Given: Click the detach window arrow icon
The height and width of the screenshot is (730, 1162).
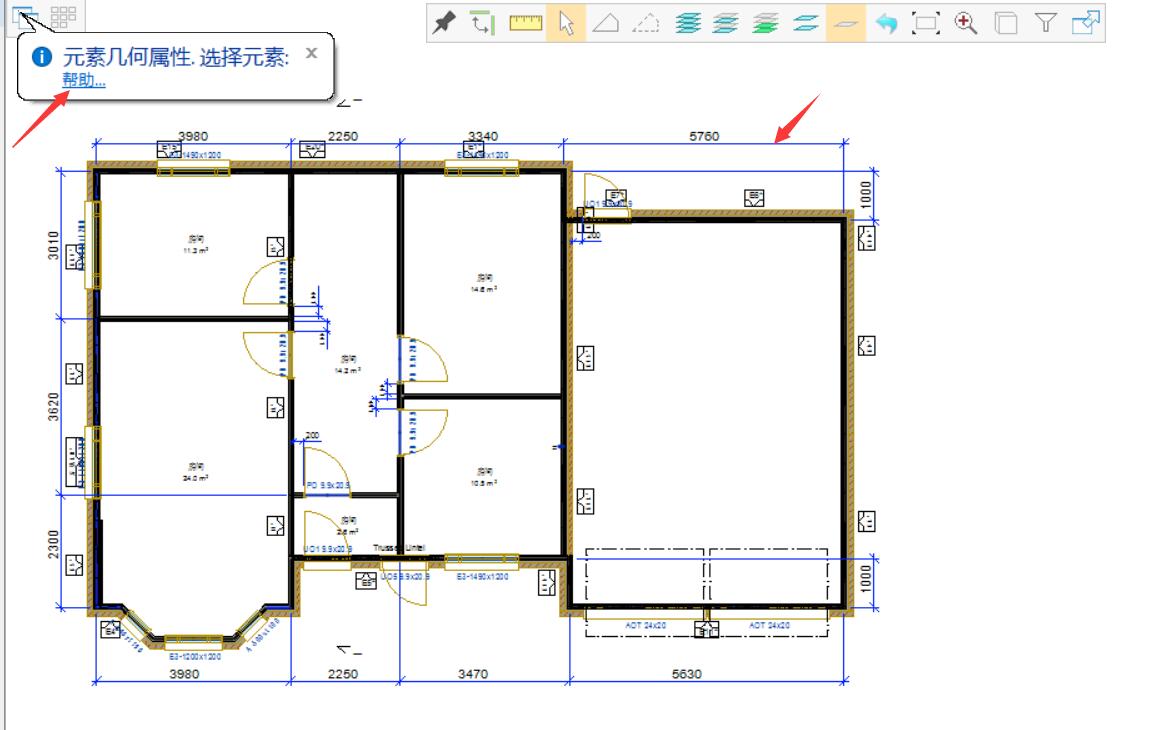Looking at the screenshot, I should (1086, 23).
